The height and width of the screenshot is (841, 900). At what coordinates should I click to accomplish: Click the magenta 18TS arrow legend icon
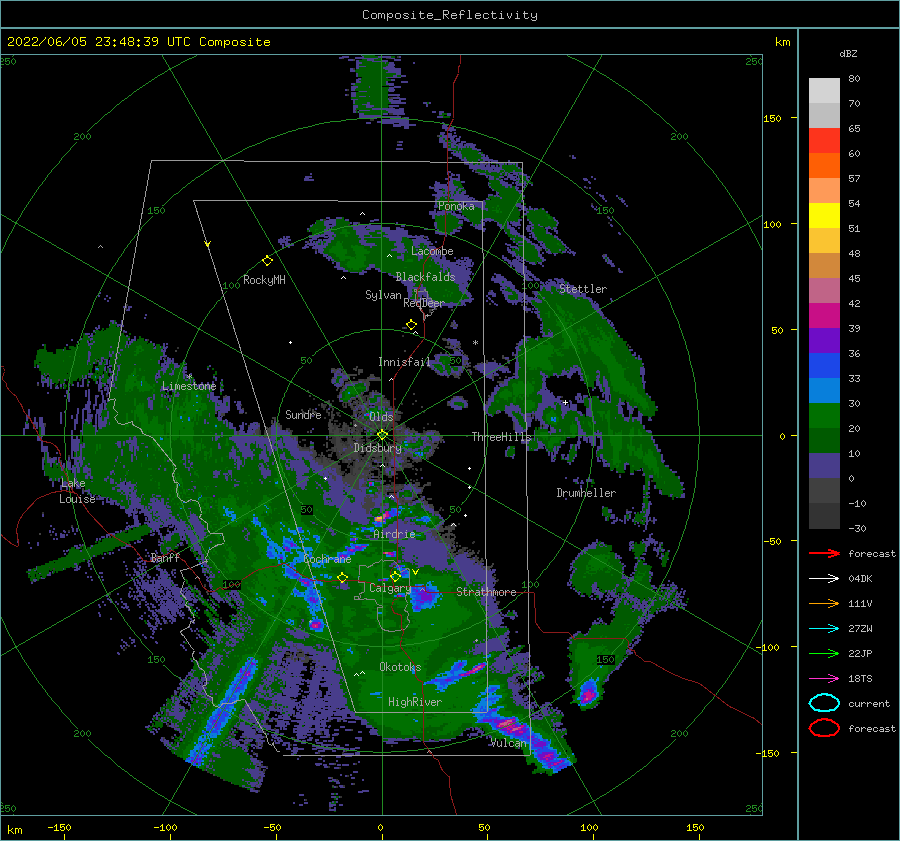click(824, 679)
